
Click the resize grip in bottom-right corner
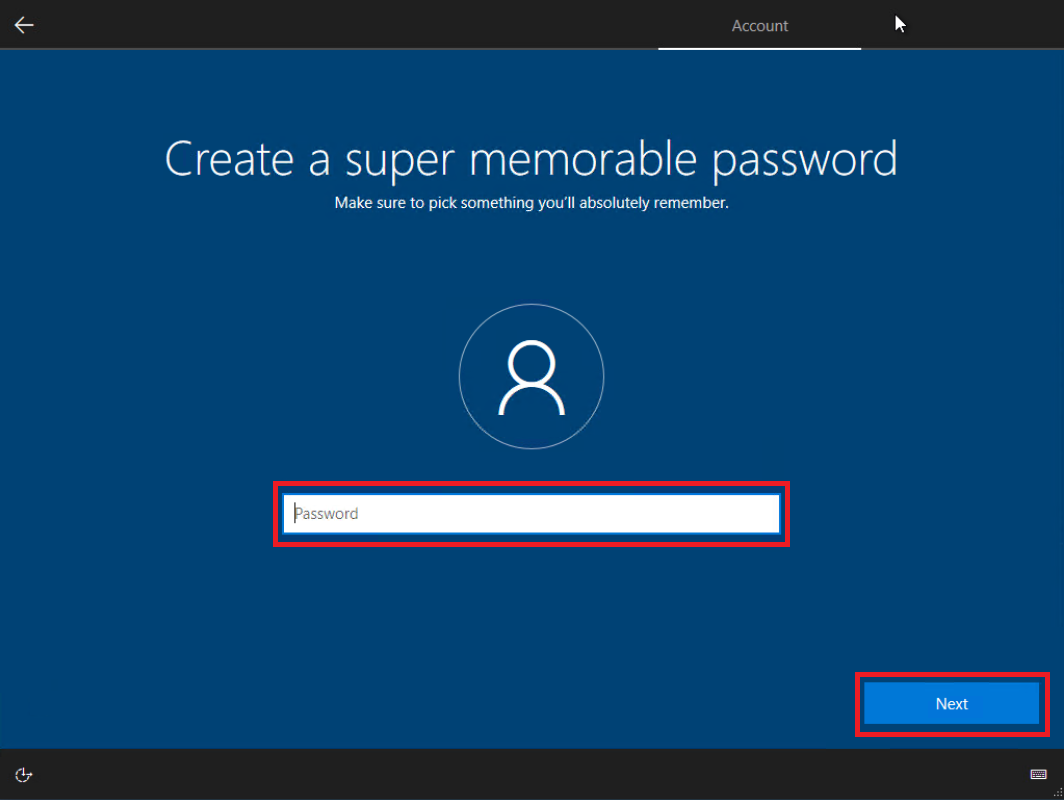coord(1057,793)
